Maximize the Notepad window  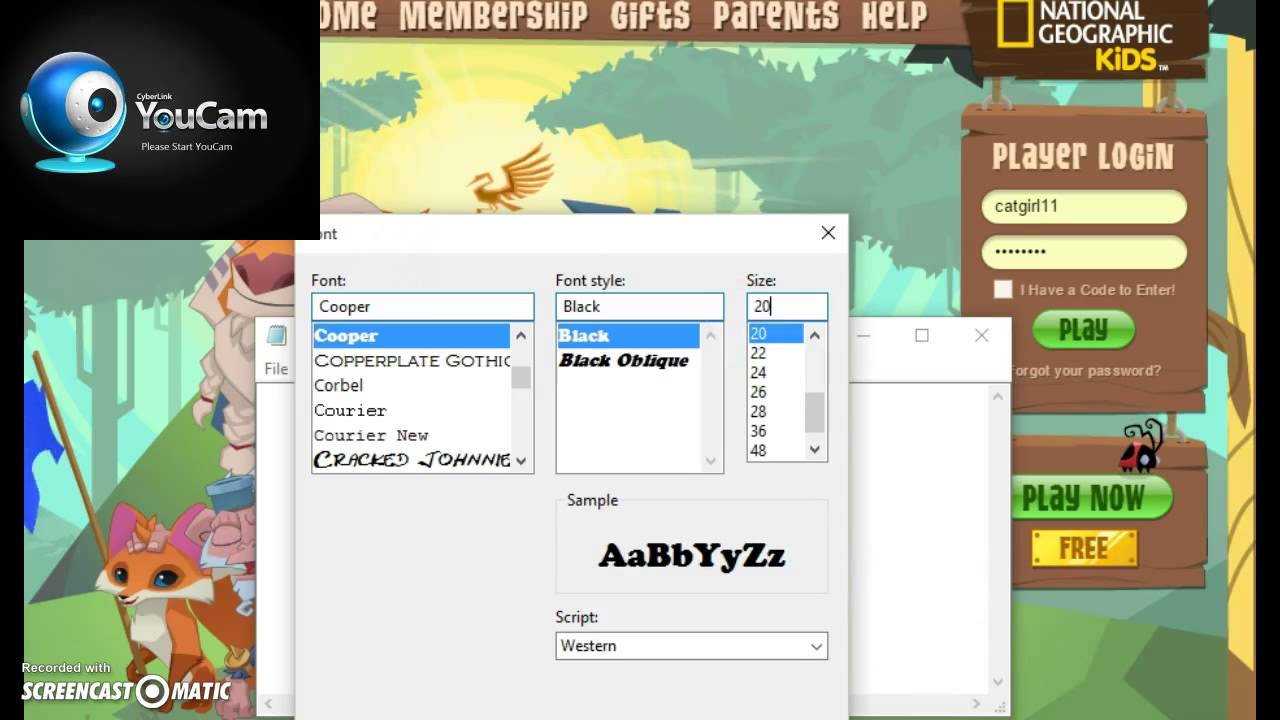coord(922,335)
